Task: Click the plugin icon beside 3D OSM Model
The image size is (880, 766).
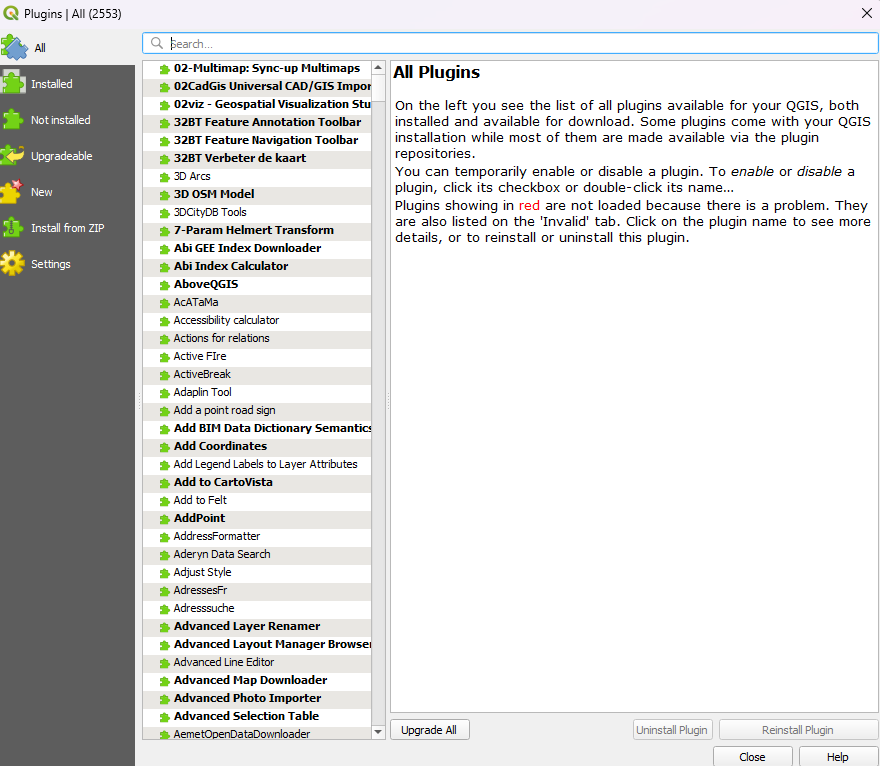Action: pyautogui.click(x=164, y=195)
